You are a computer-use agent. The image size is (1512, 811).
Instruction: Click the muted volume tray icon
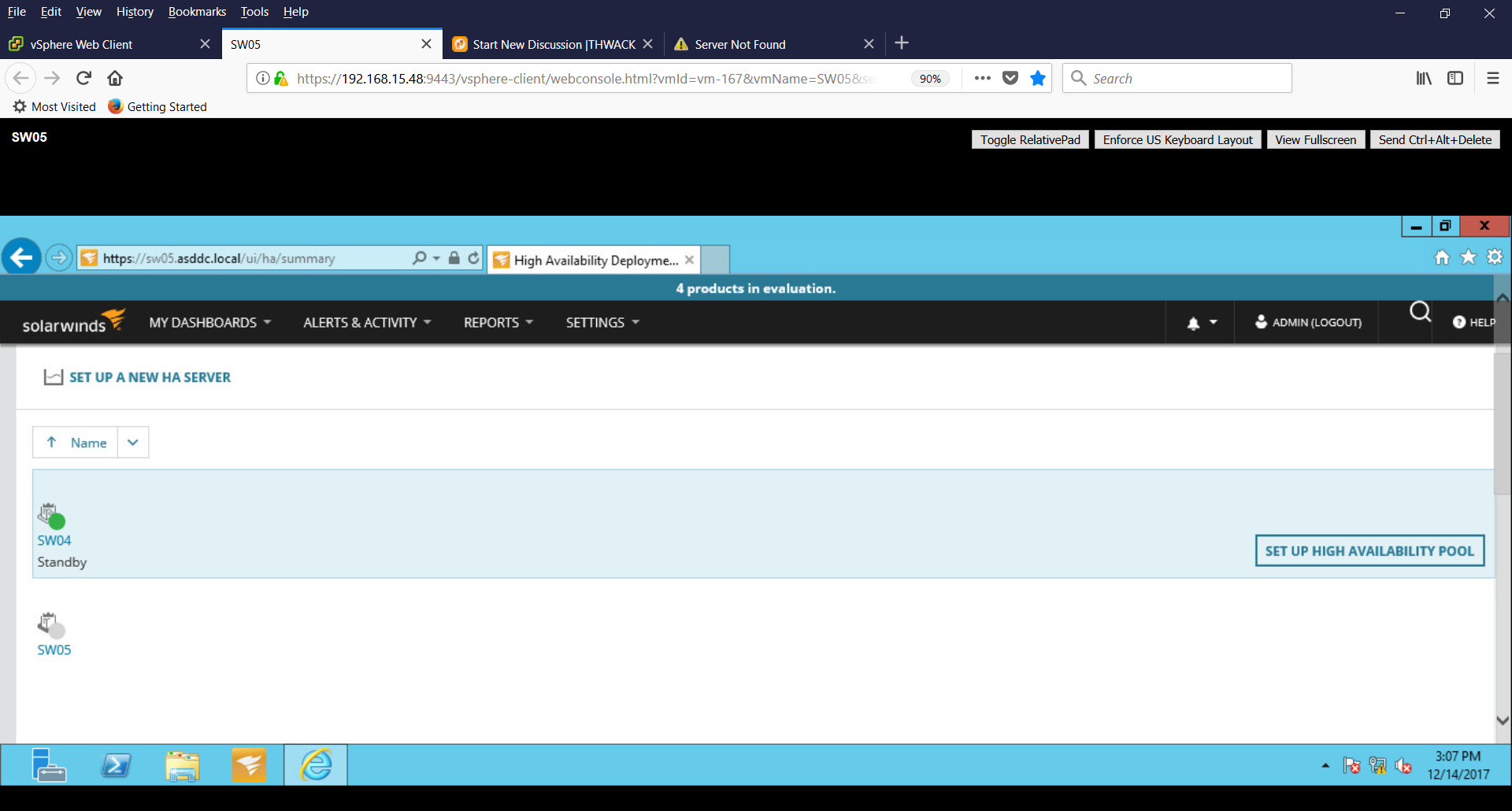pyautogui.click(x=1403, y=765)
